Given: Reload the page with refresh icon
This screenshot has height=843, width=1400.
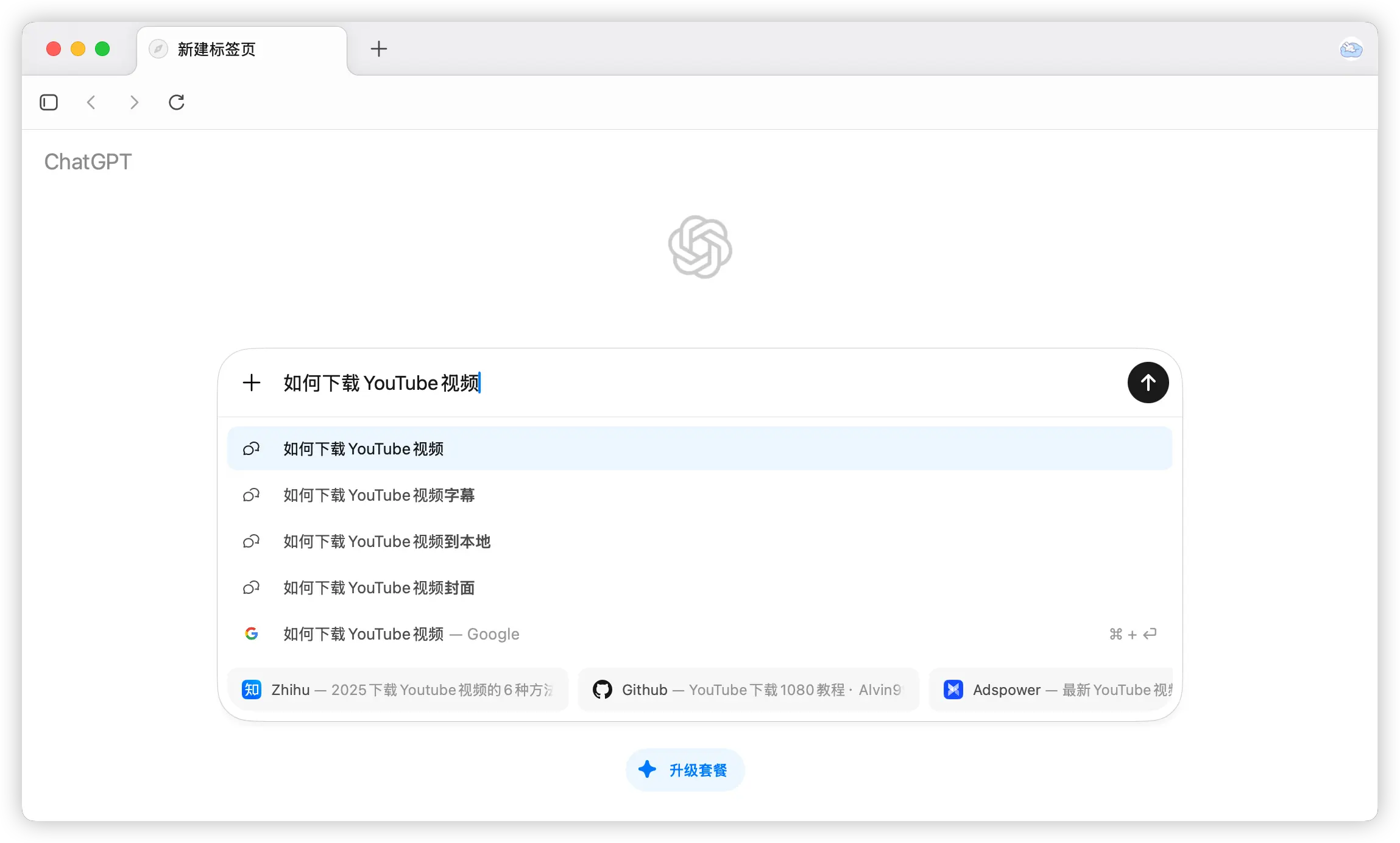Looking at the screenshot, I should (177, 102).
